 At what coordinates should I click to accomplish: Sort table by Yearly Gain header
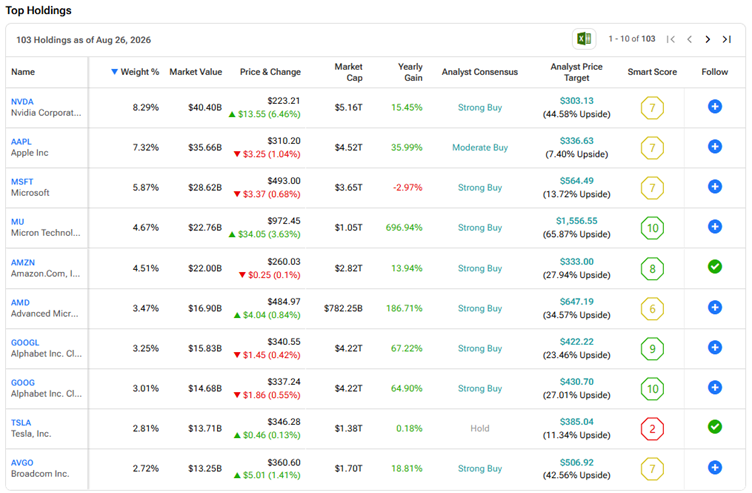(x=410, y=72)
